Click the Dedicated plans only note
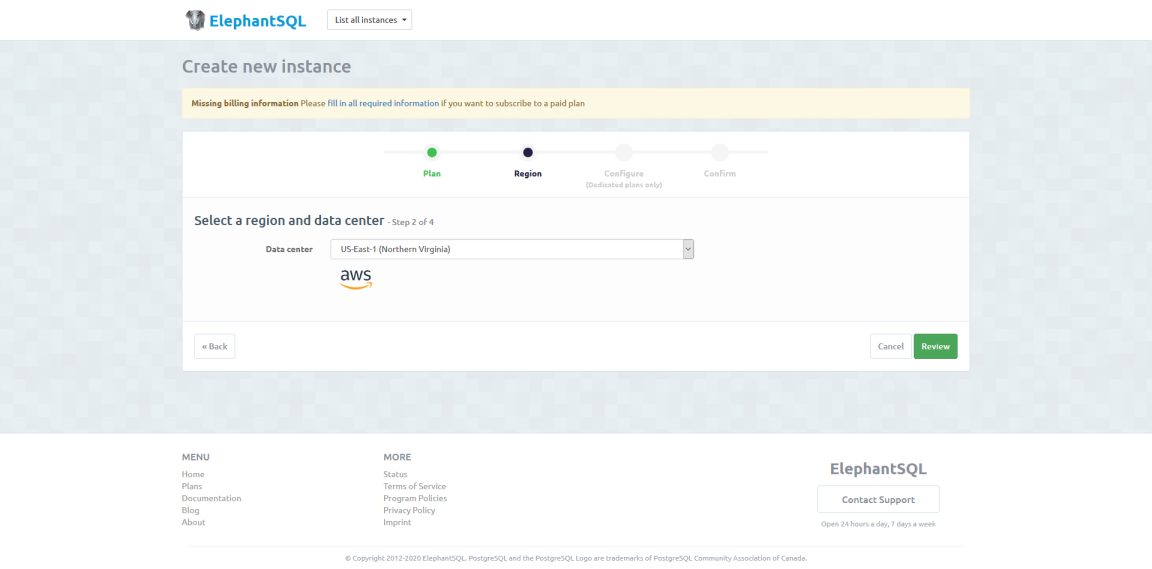The width and height of the screenshot is (1152, 569). pos(624,185)
